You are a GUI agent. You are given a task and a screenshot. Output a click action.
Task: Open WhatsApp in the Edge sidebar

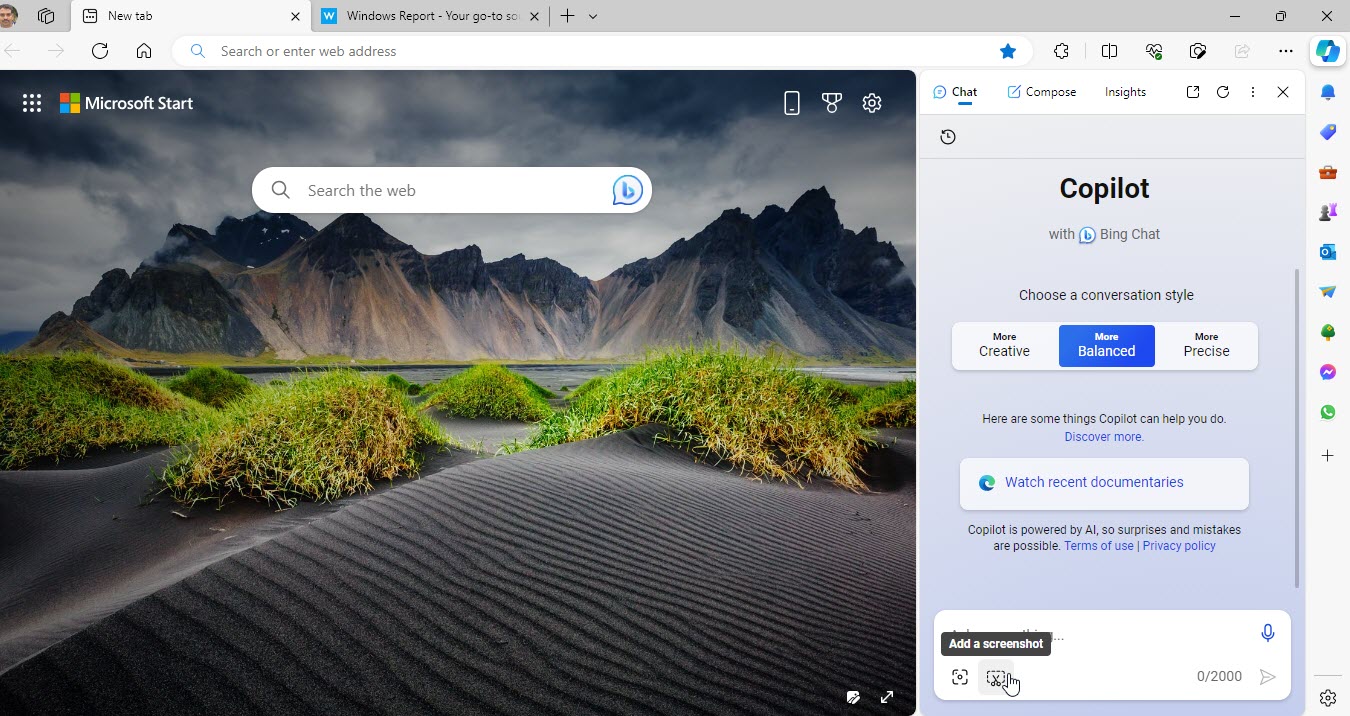click(1328, 412)
